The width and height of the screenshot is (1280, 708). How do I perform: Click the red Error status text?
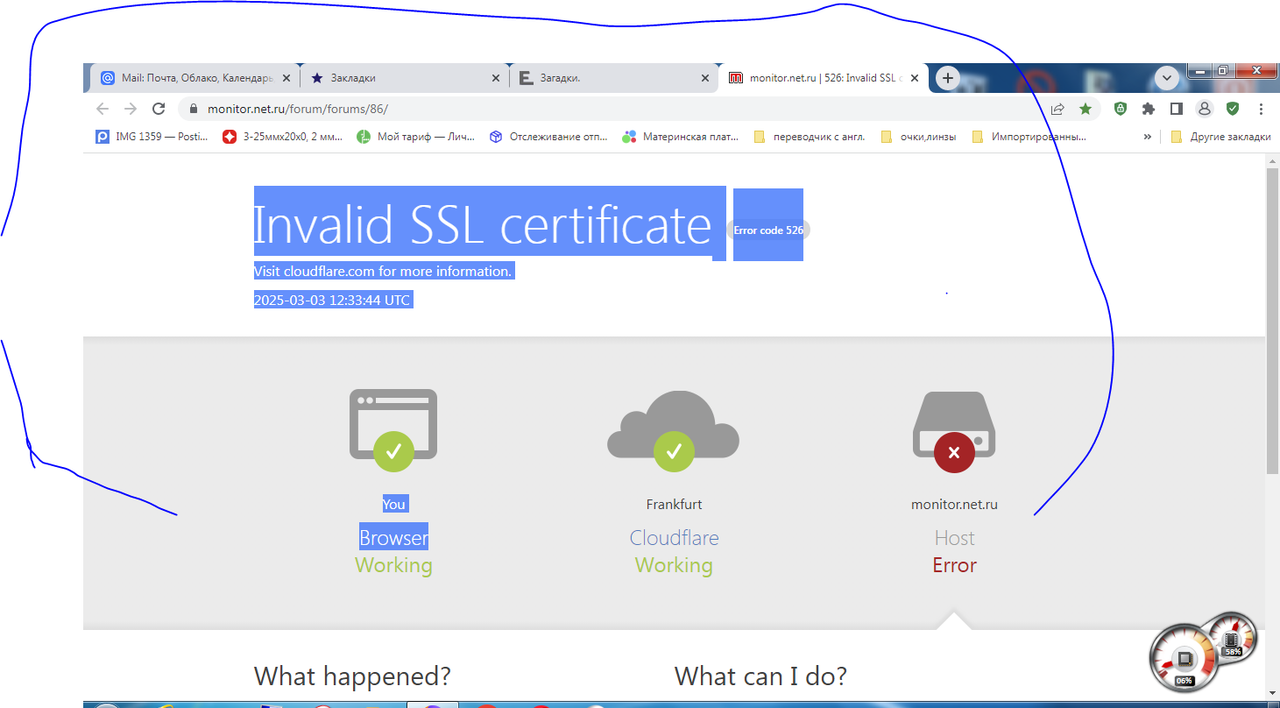[x=954, y=565]
